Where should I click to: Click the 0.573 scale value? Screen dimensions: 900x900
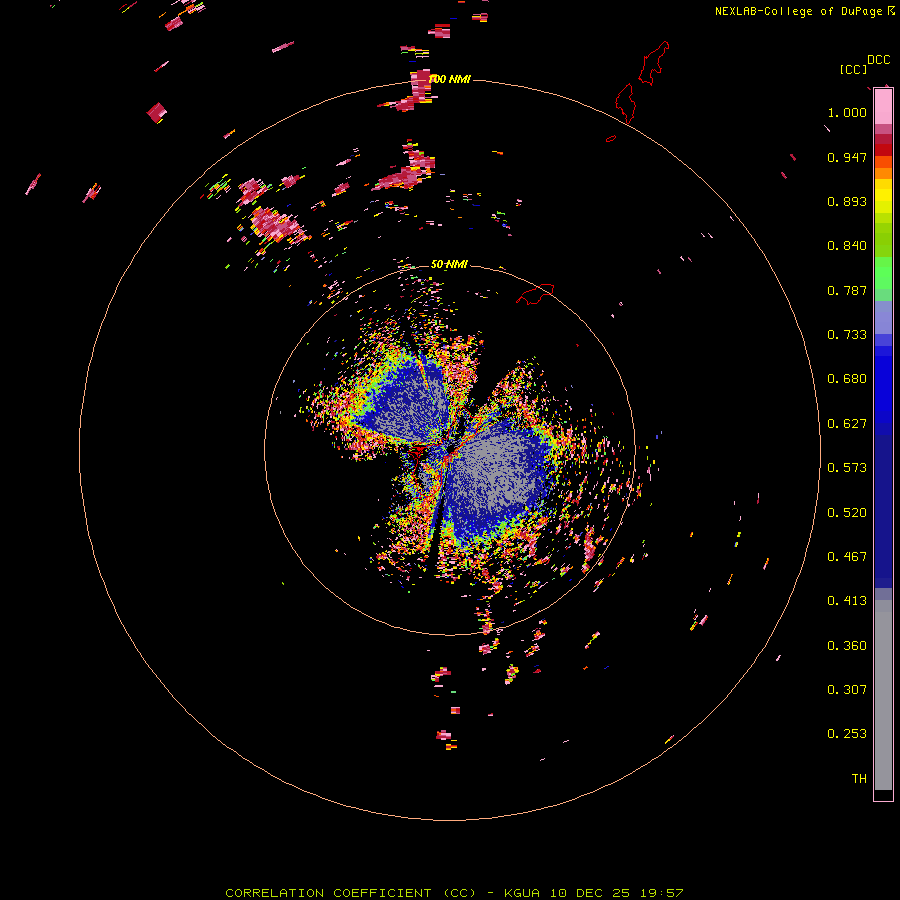tap(847, 468)
